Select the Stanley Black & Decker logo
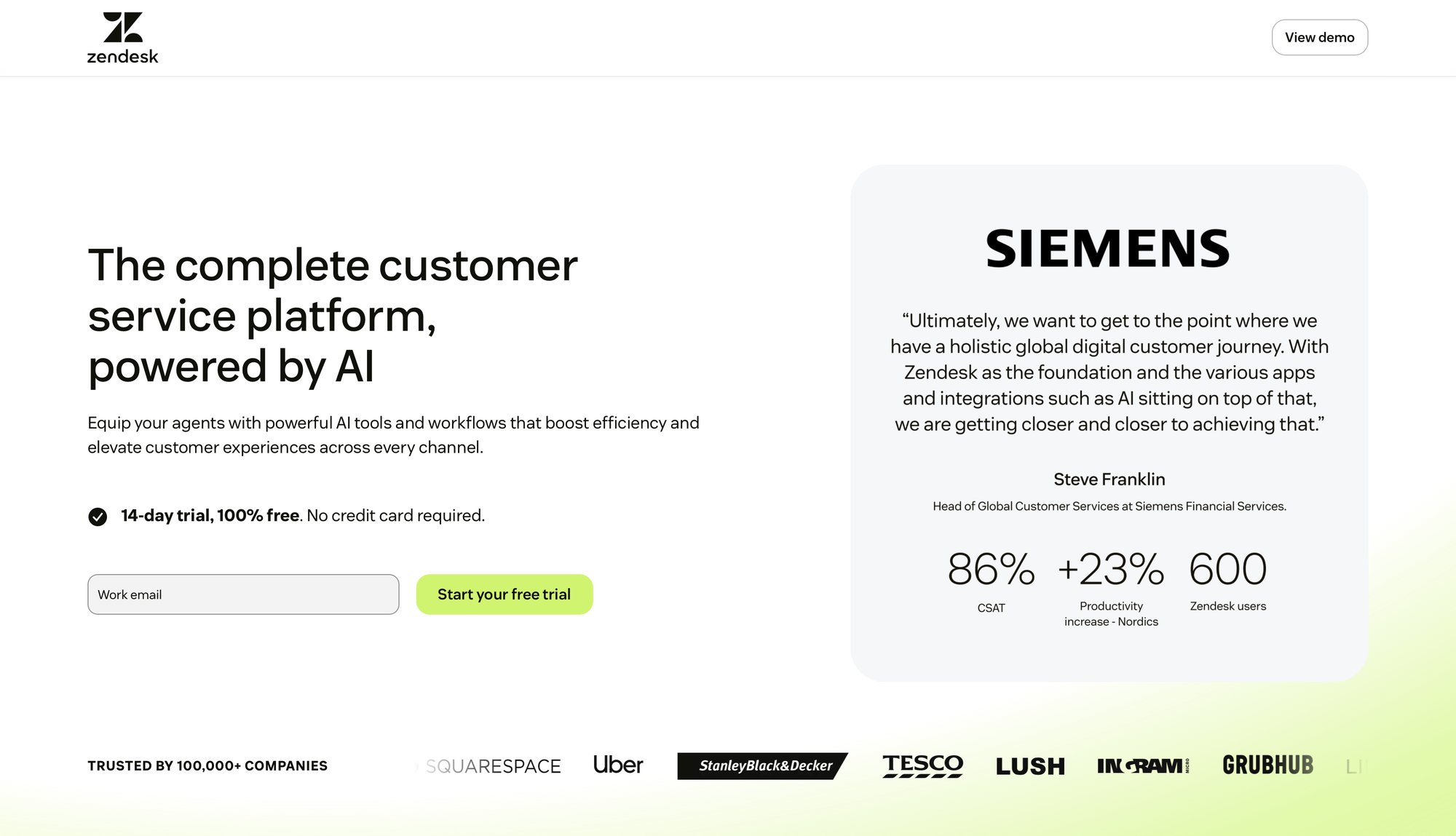1456x836 pixels. 761,766
